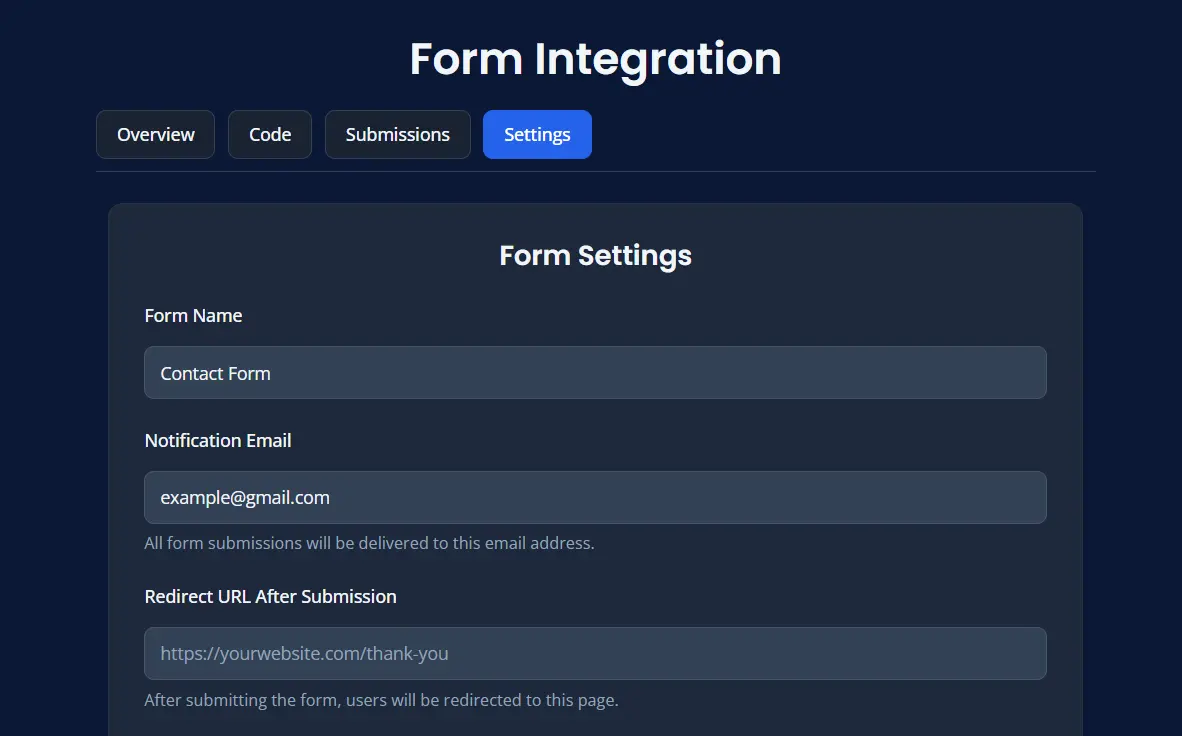Click the email delivery helper text

369,544
